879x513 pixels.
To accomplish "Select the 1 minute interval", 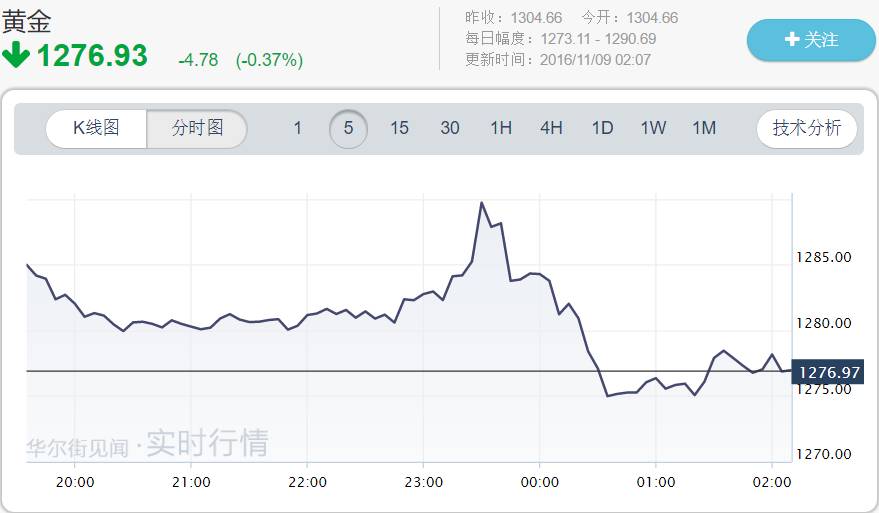I will (298, 128).
